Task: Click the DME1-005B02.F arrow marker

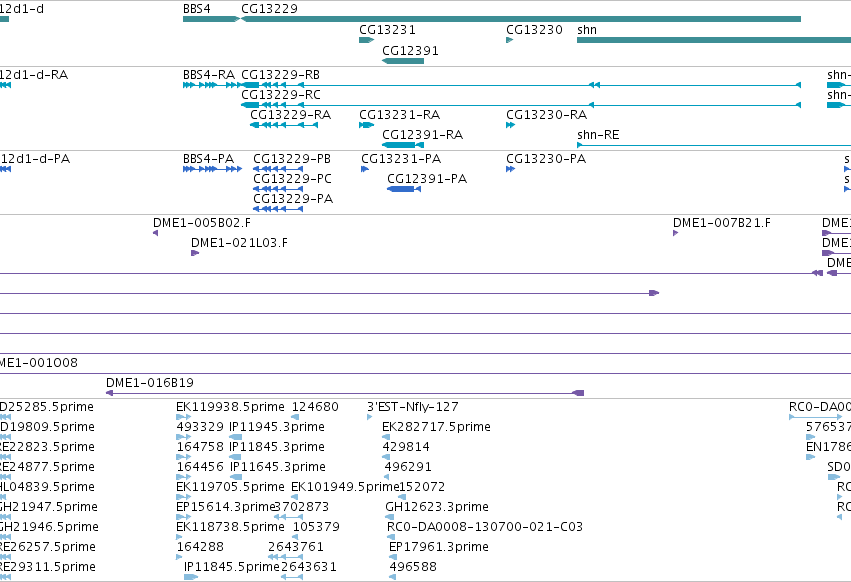Action: [156, 233]
